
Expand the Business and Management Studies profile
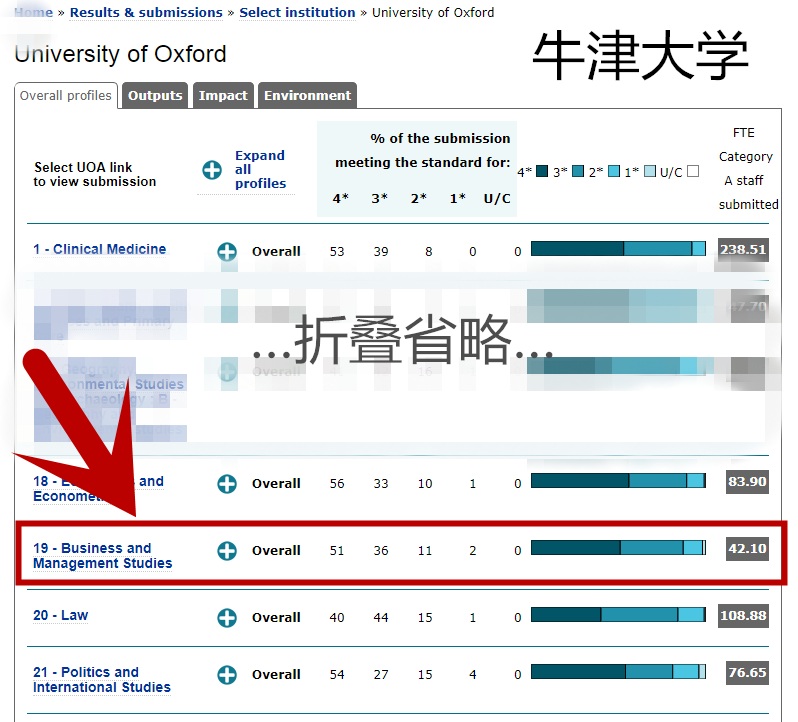[226, 551]
